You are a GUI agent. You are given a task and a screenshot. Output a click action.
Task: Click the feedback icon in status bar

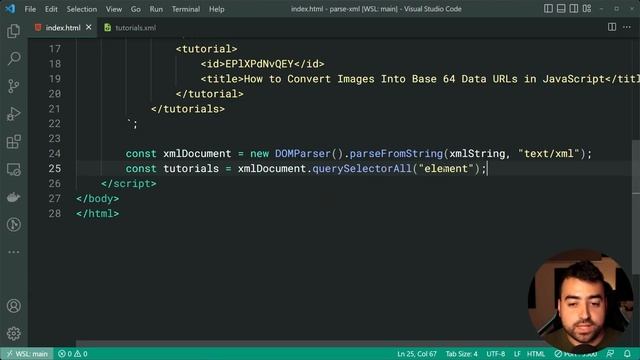[x=611, y=353]
